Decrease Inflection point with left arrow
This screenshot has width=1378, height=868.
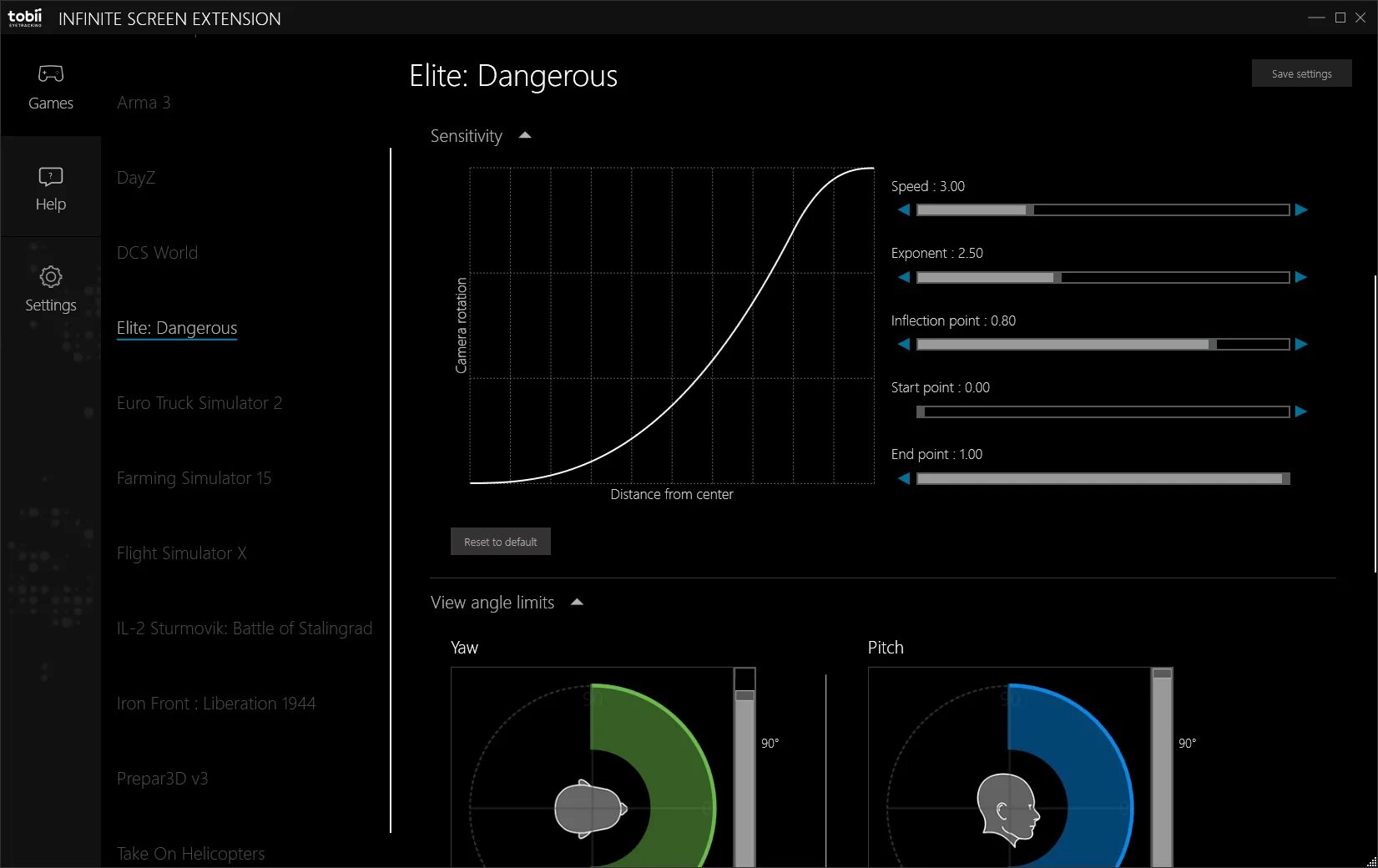[x=903, y=344]
